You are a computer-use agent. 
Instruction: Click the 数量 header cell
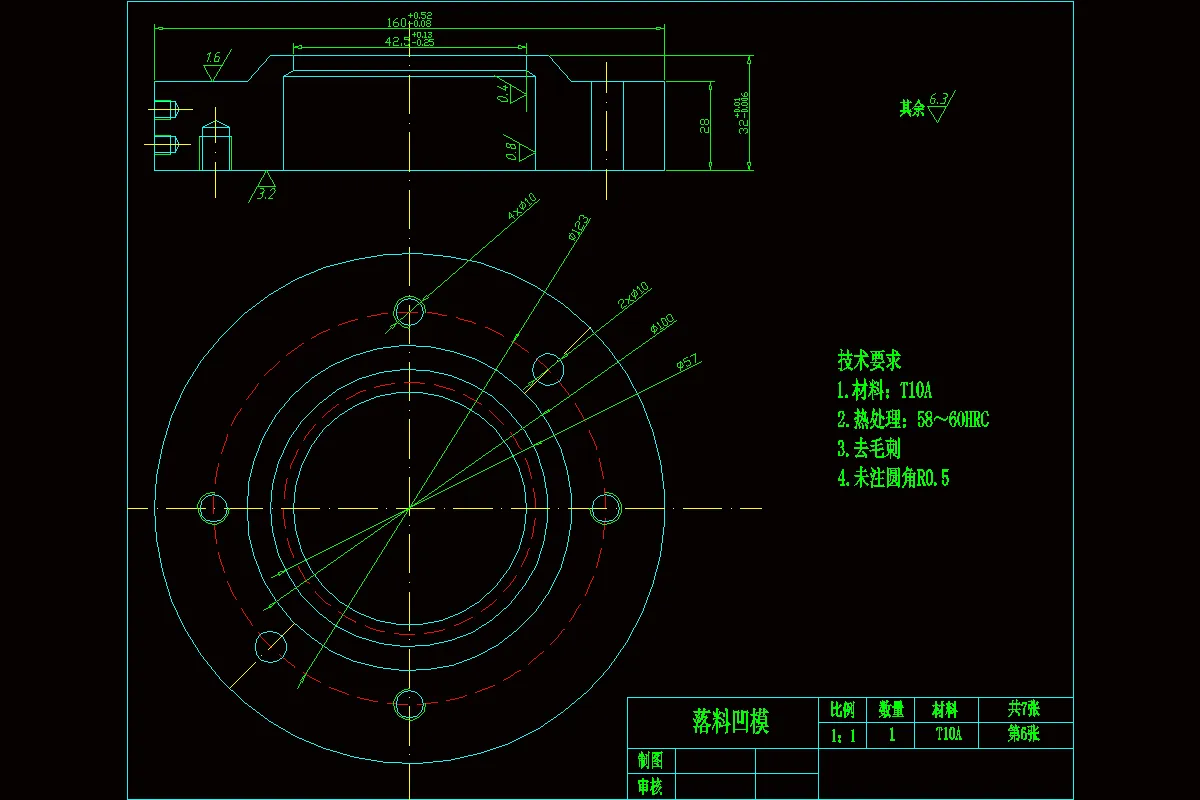(x=891, y=710)
